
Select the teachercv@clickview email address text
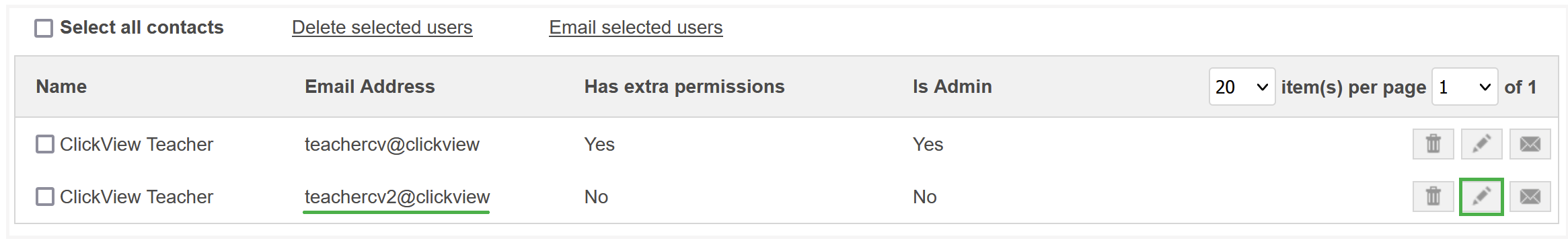click(x=391, y=145)
